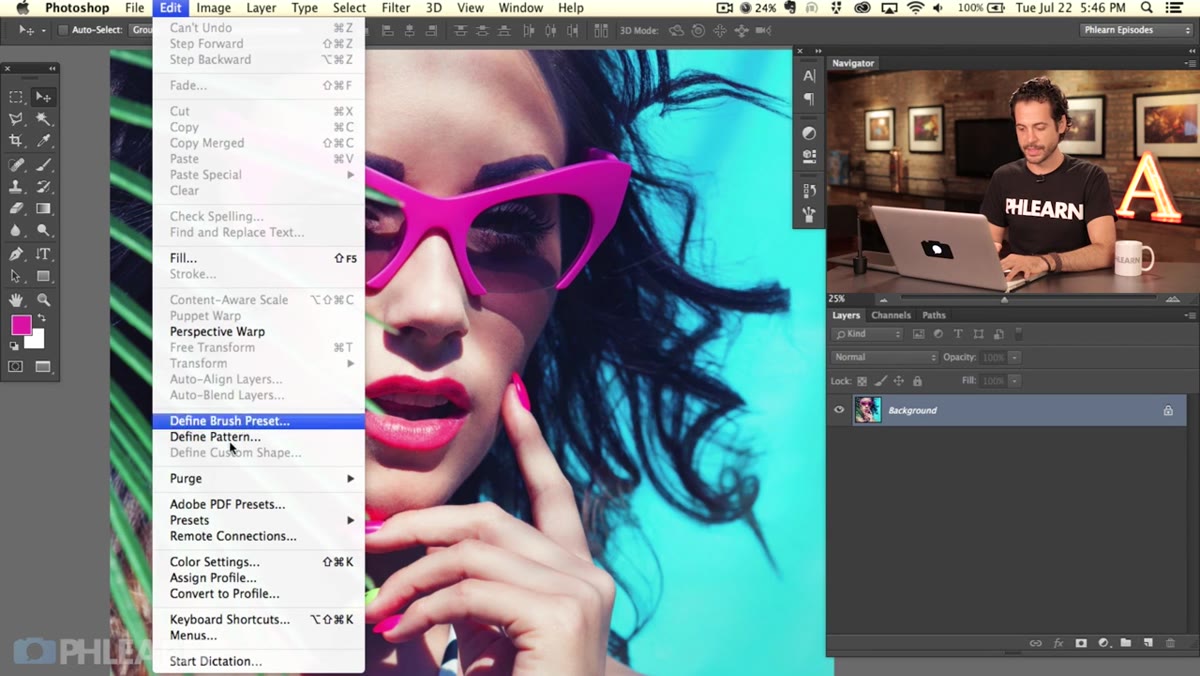Open the Normal blend mode dropdown

pos(885,357)
